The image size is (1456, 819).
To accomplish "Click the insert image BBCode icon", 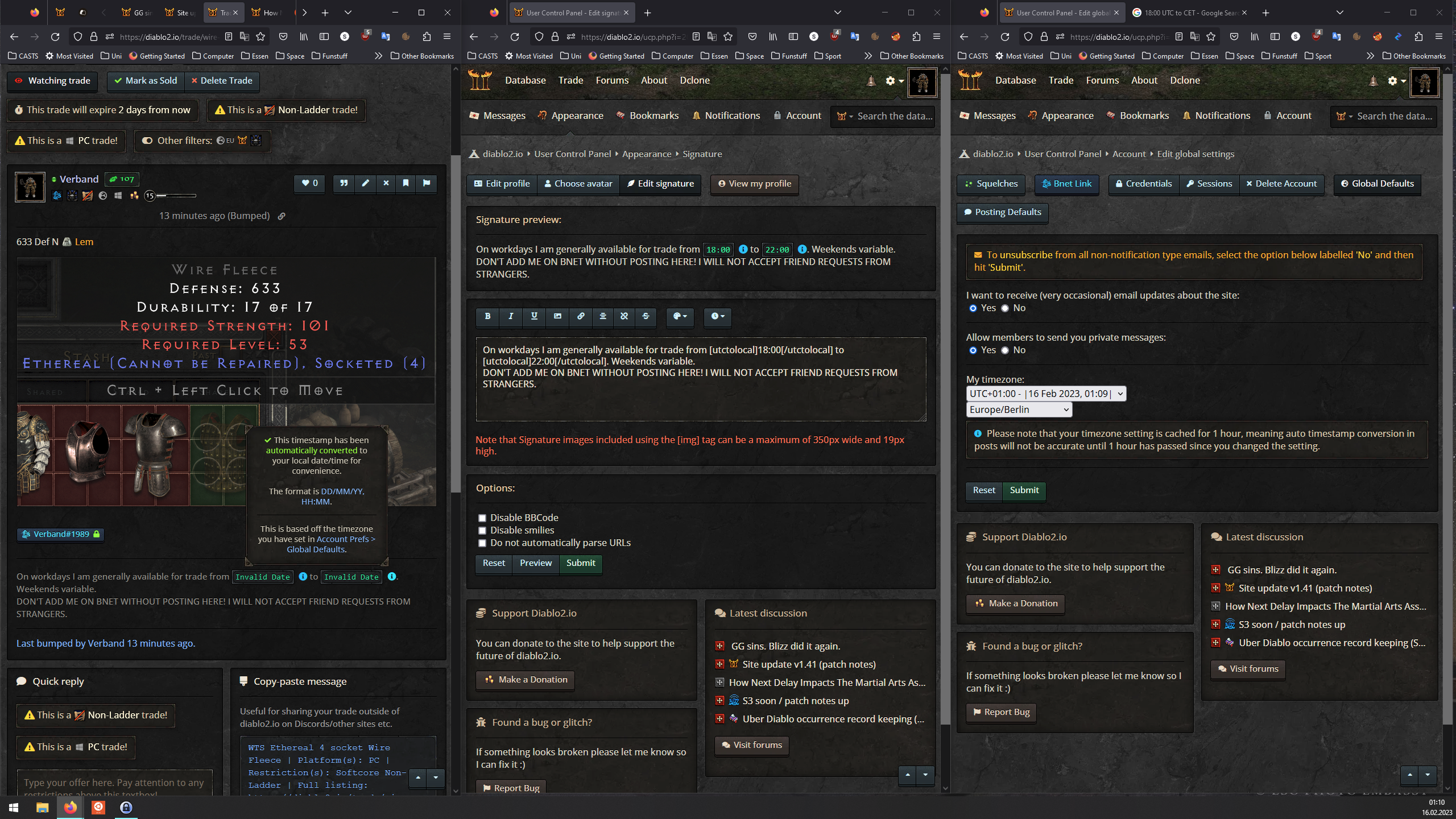I will coord(557,316).
